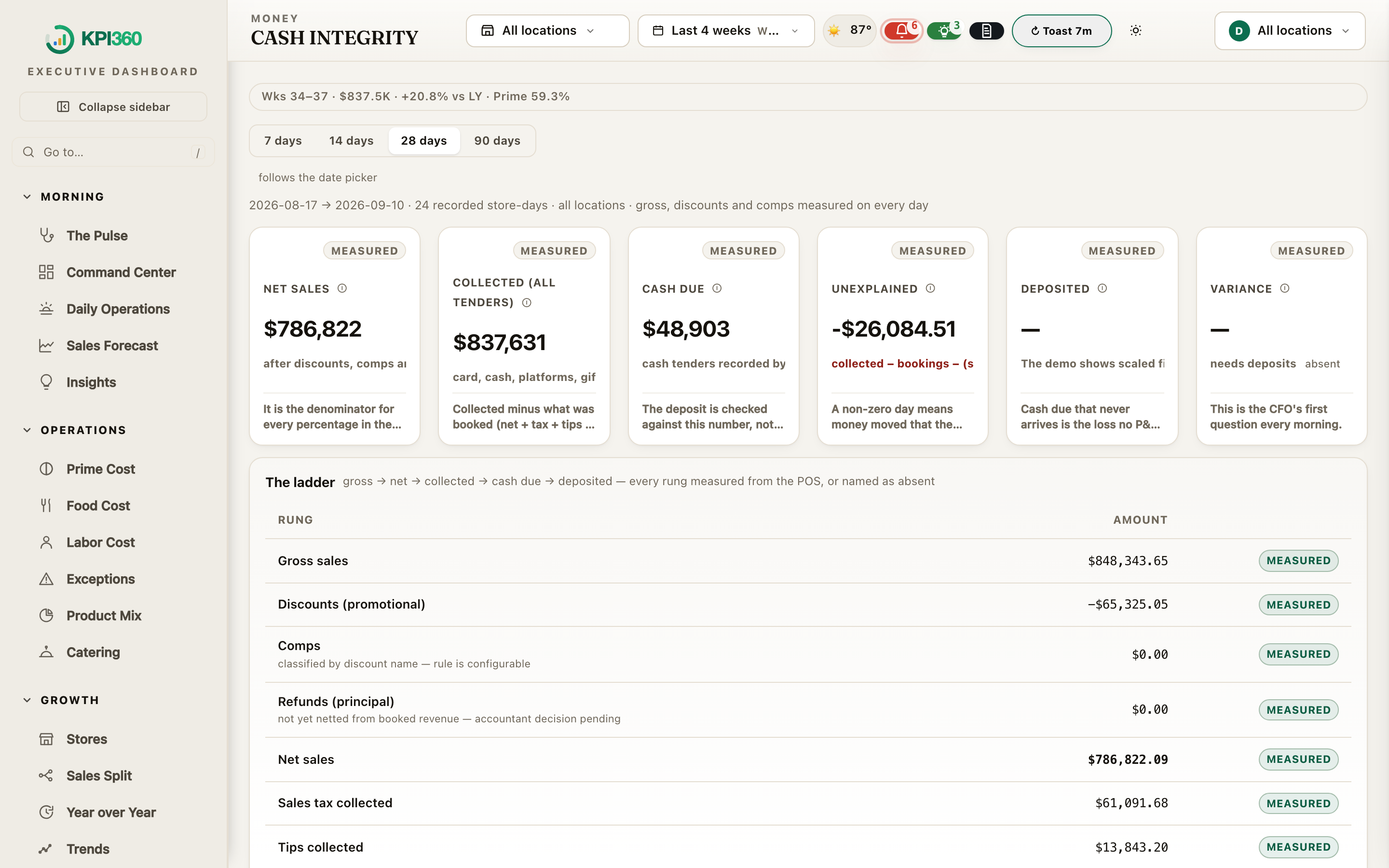Click Refunds (principal) row label

336,701
